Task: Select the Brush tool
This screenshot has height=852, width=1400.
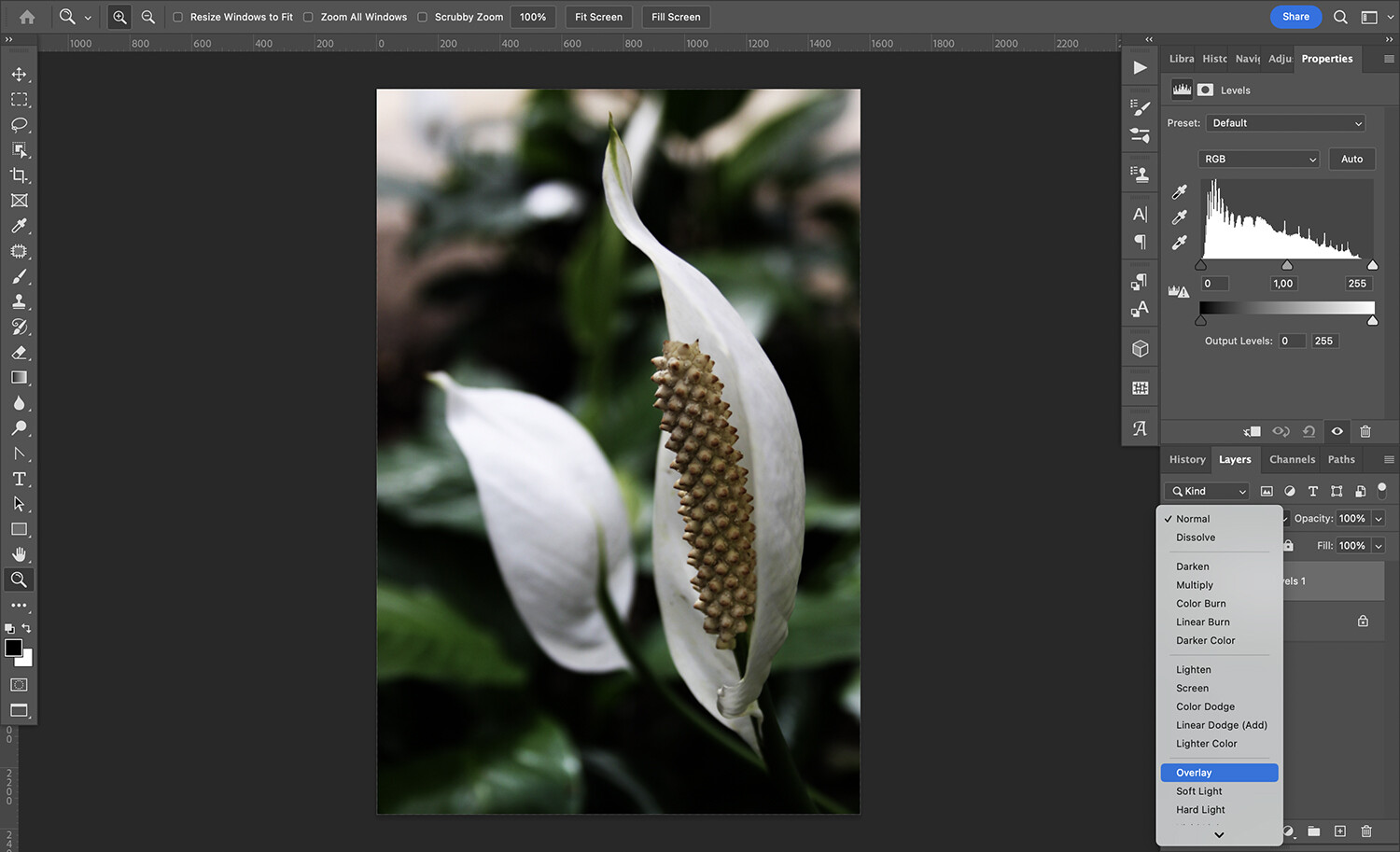Action: [x=19, y=276]
